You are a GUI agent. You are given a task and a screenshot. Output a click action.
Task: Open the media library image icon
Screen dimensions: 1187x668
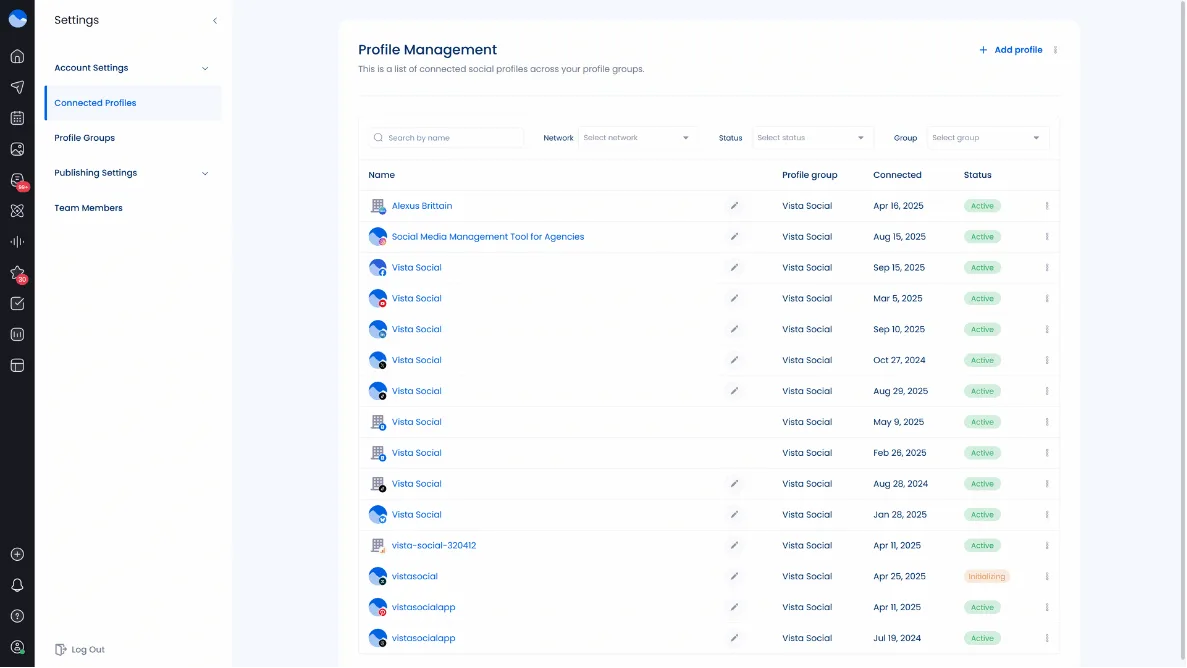17,148
